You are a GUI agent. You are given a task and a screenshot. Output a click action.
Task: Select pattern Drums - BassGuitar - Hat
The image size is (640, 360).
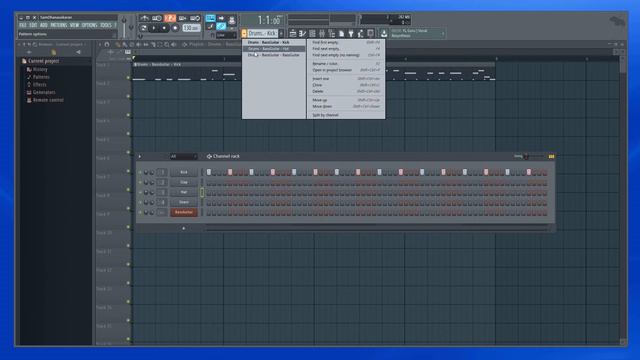(x=274, y=49)
